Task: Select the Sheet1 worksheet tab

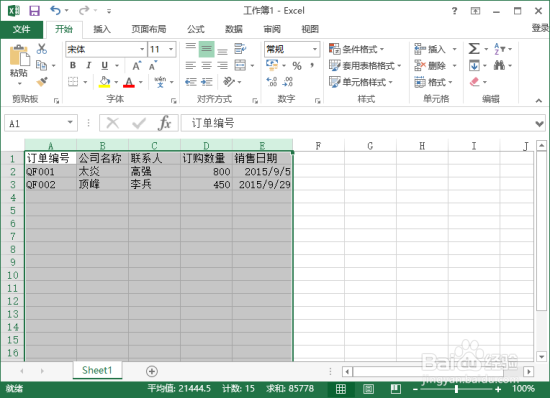Action: pyautogui.click(x=97, y=370)
